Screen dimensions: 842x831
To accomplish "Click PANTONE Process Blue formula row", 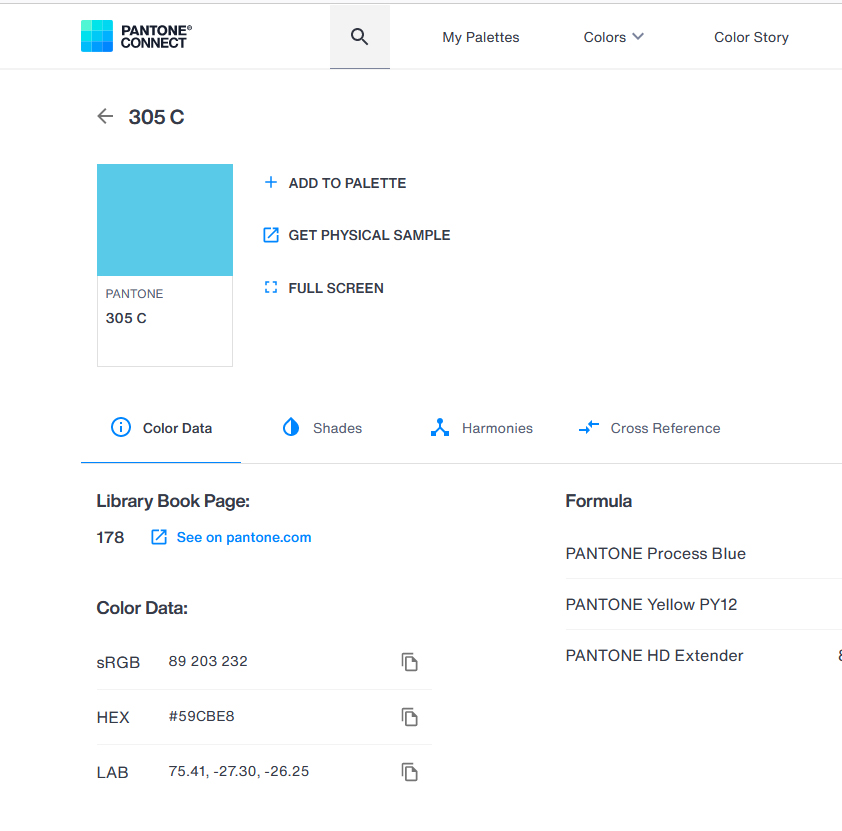I will click(703, 553).
